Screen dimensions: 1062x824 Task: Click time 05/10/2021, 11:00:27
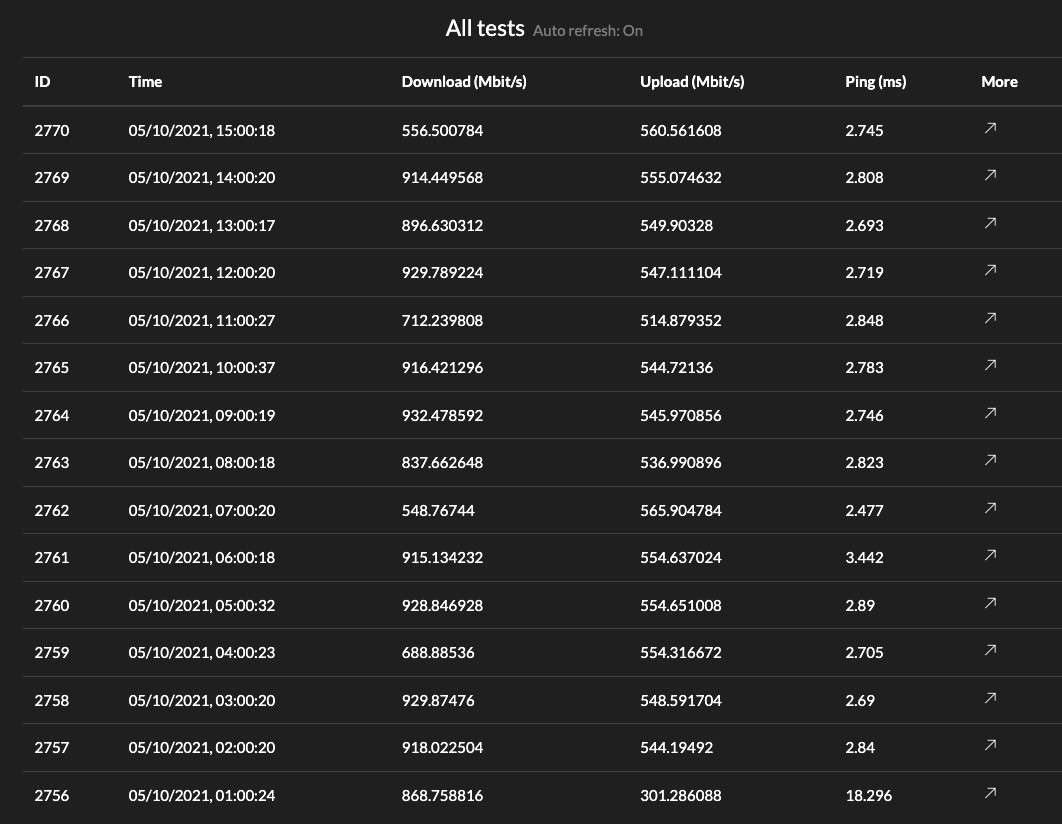(x=202, y=320)
